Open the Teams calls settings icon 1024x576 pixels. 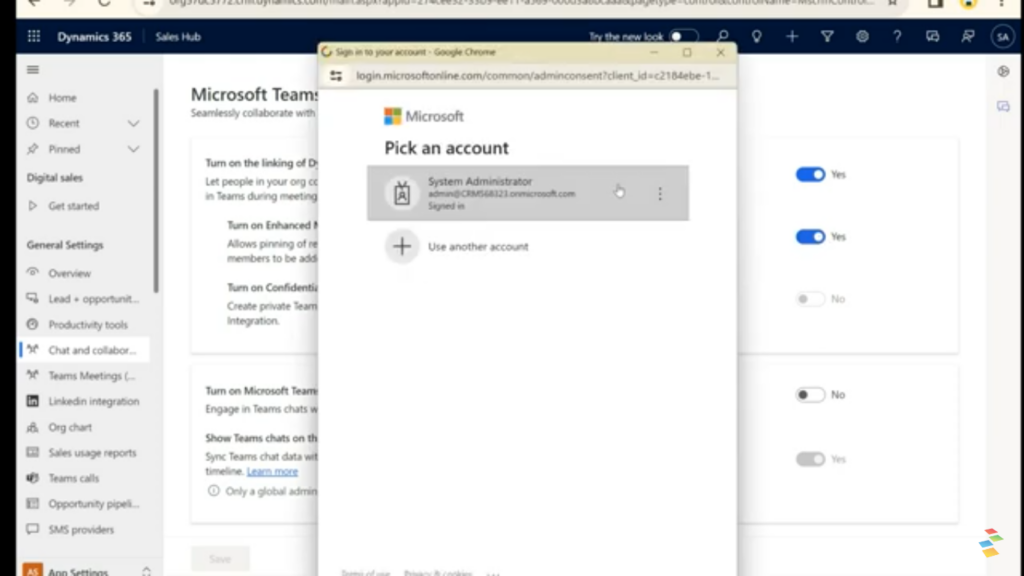(32, 478)
